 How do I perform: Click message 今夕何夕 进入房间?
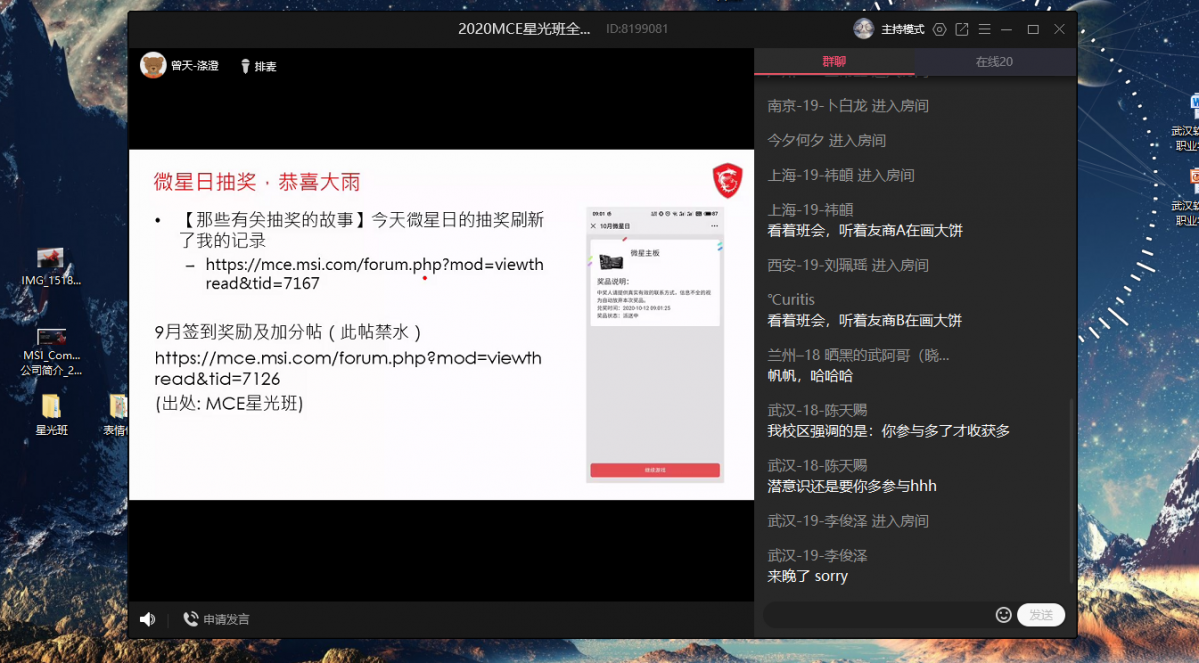point(827,140)
